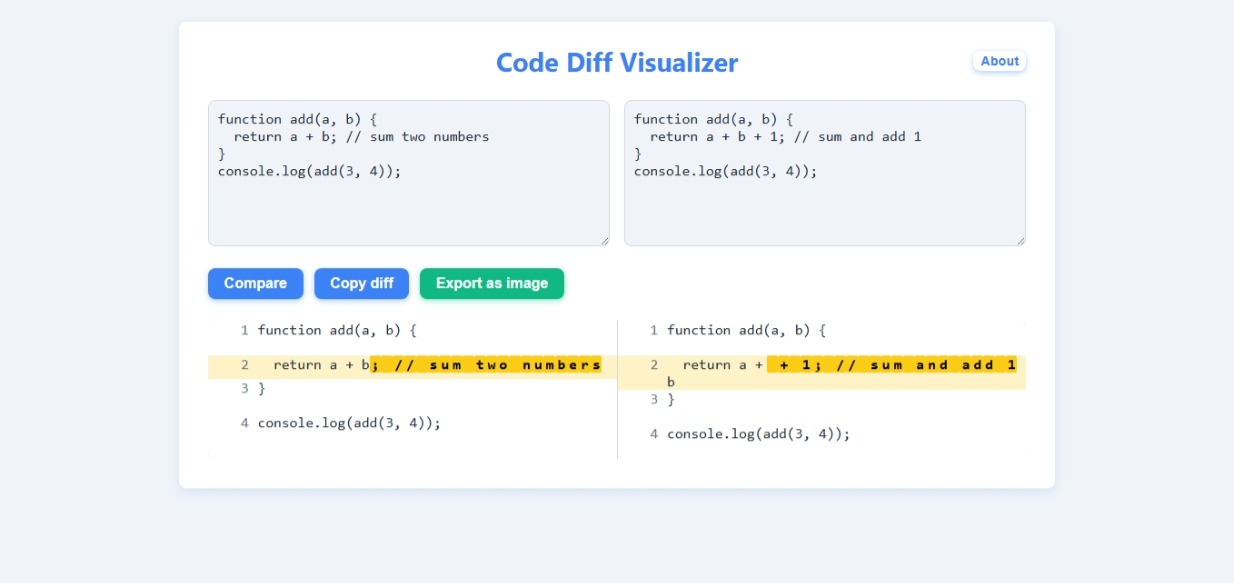Click line number 1 in right diff pane
Viewport: 1234px width, 583px height.
point(654,330)
